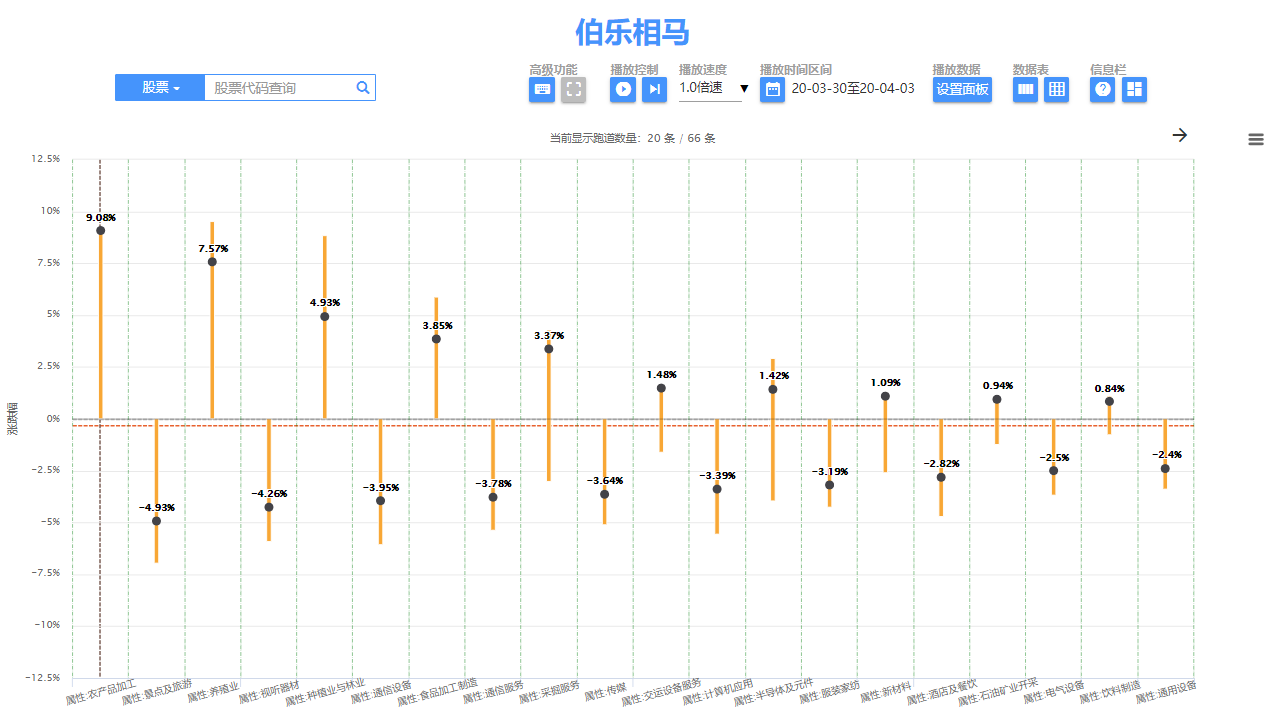
Task: Click the 设置面板 button
Action: tap(962, 90)
